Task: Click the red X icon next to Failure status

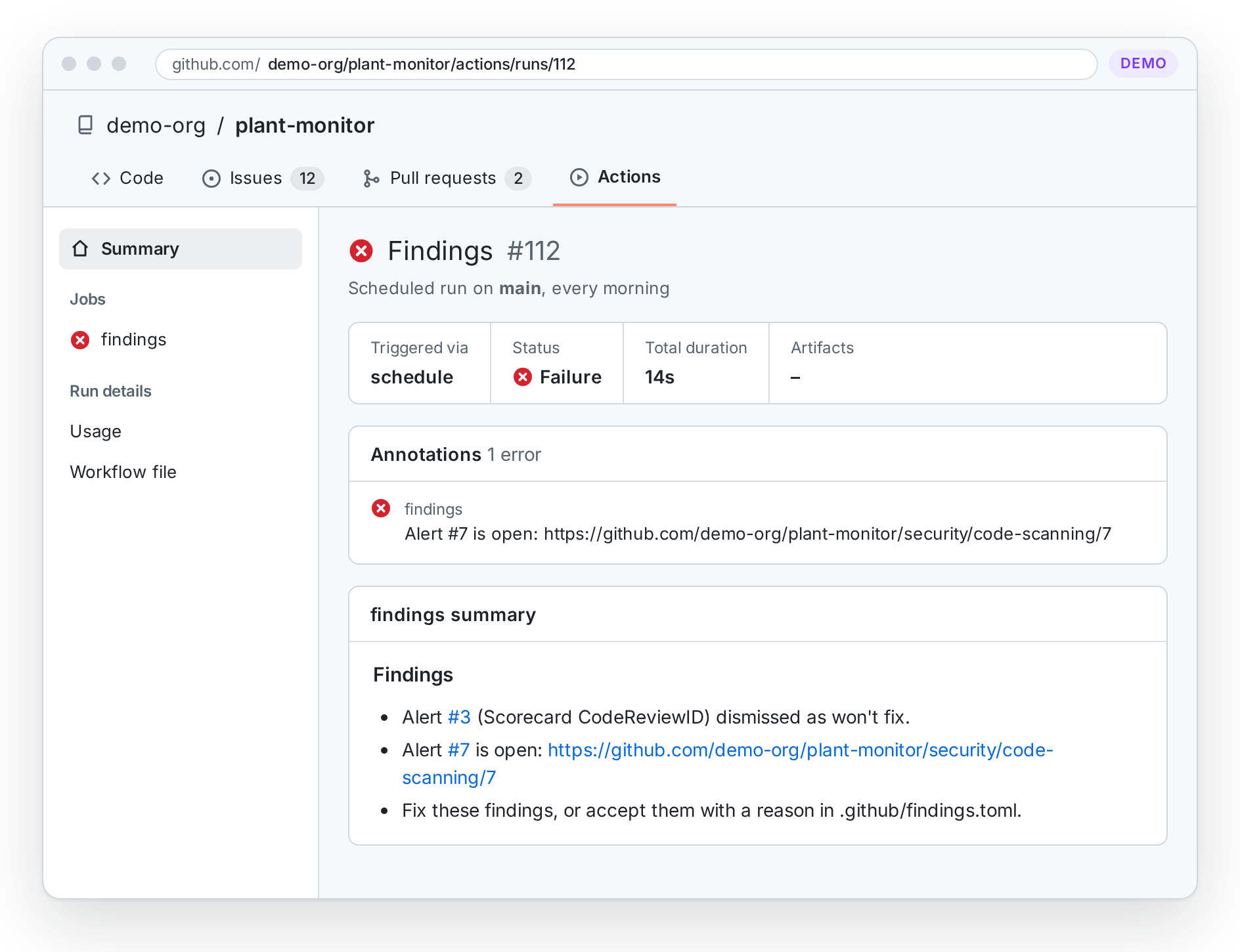Action: tap(523, 377)
